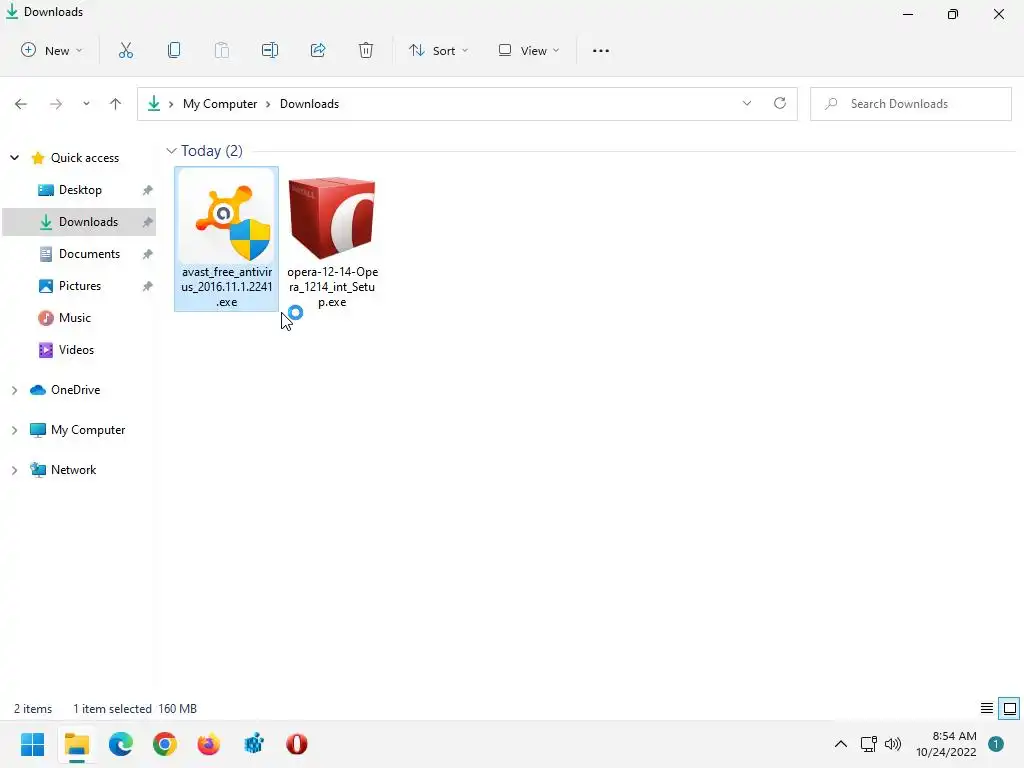The width and height of the screenshot is (1024, 768).
Task: Open the blue gear app on taskbar
Action: pos(253,744)
